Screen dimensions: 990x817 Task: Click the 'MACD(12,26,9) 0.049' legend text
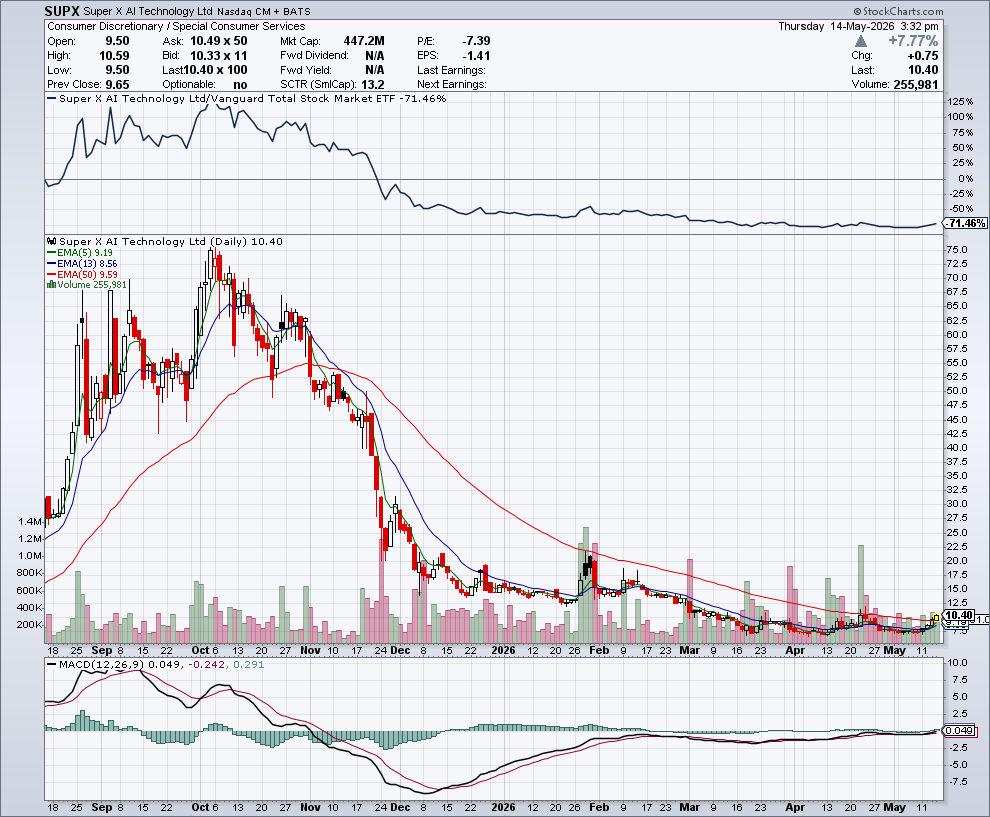(x=119, y=664)
